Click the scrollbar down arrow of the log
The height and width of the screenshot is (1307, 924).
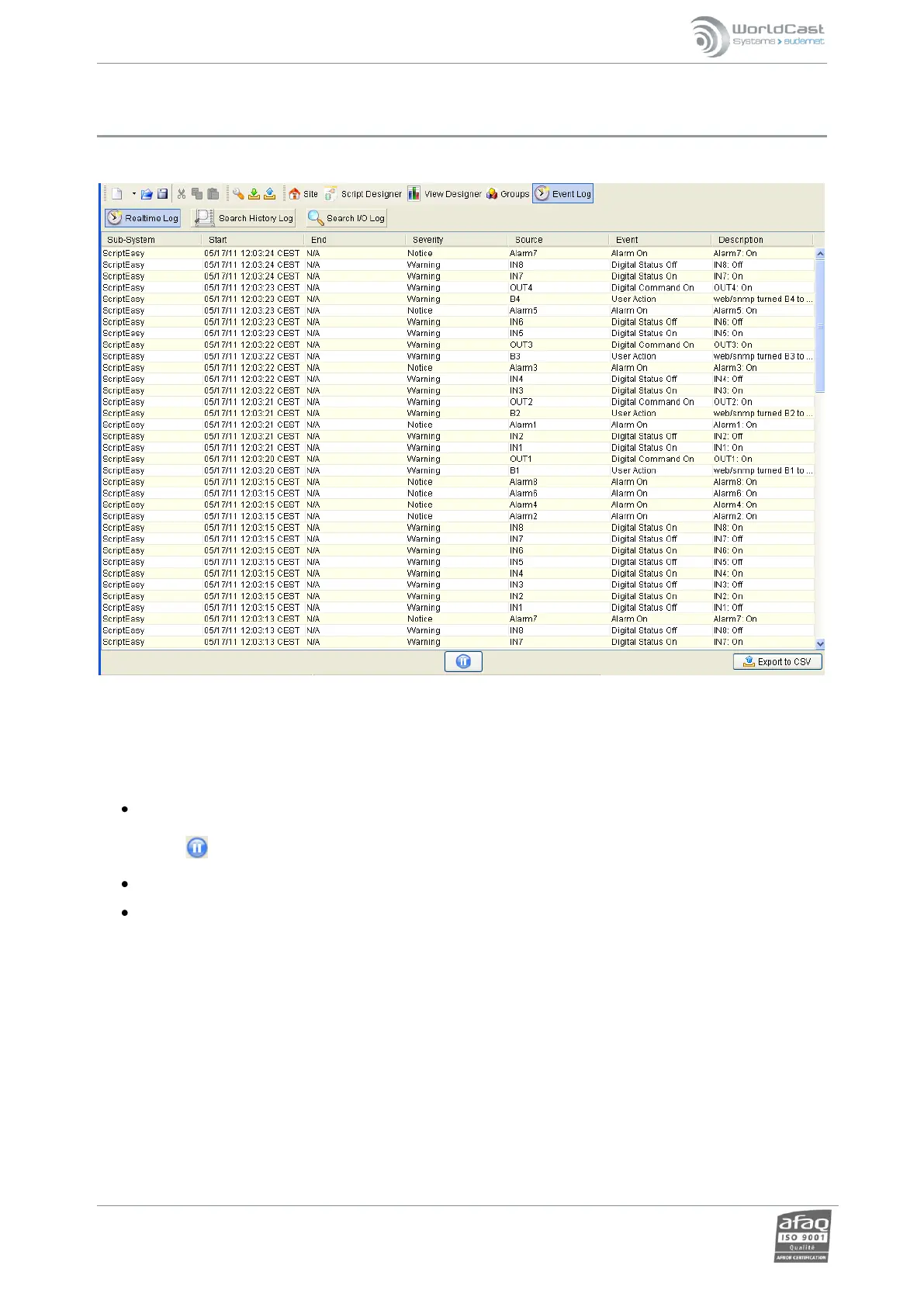coord(820,644)
